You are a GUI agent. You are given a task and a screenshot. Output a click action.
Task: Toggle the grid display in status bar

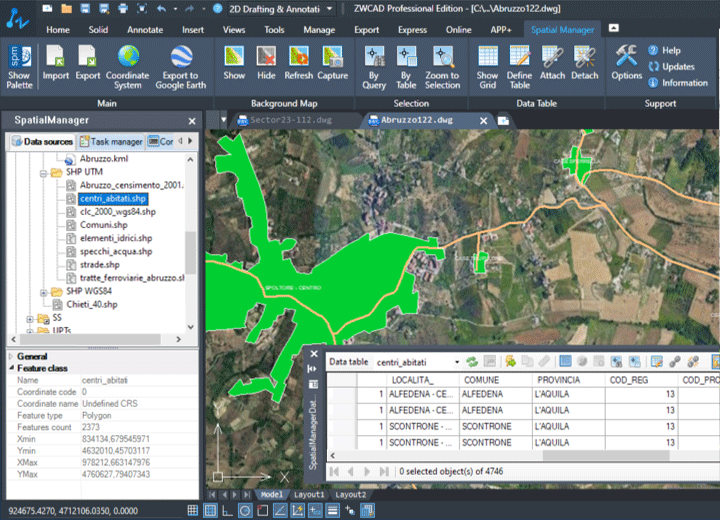tap(210, 510)
